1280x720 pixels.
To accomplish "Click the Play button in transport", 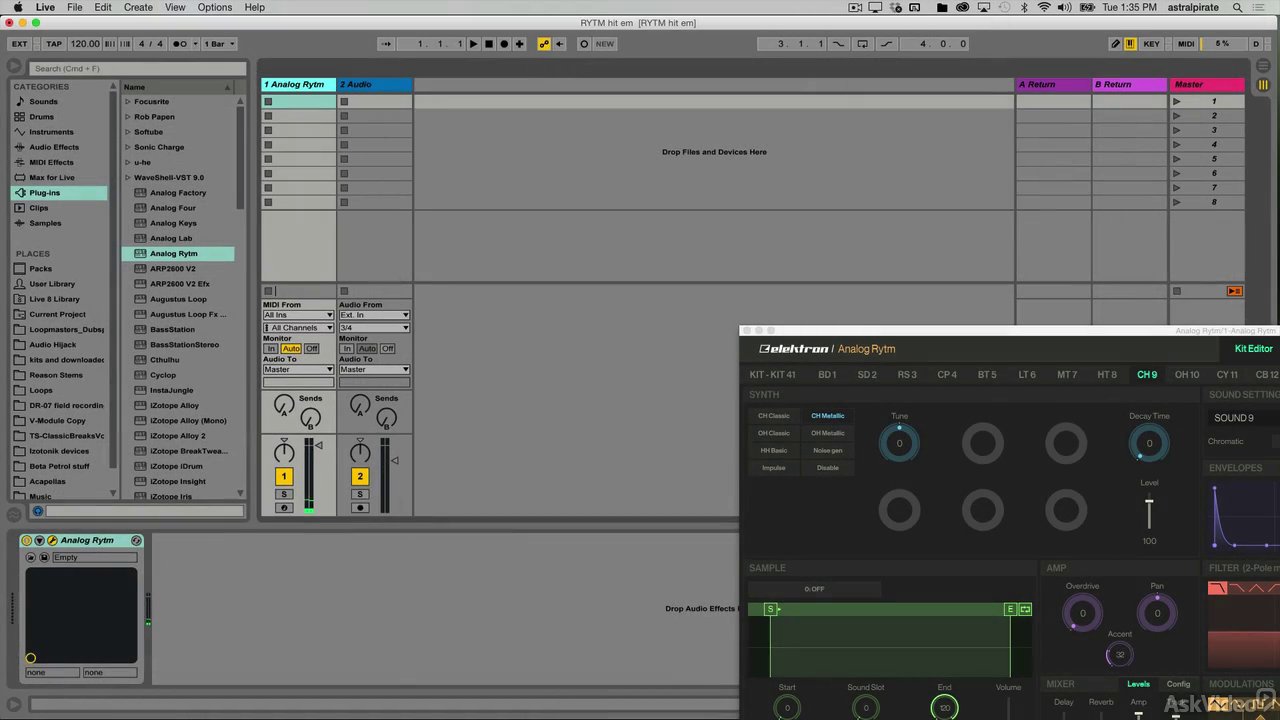I will 474,44.
